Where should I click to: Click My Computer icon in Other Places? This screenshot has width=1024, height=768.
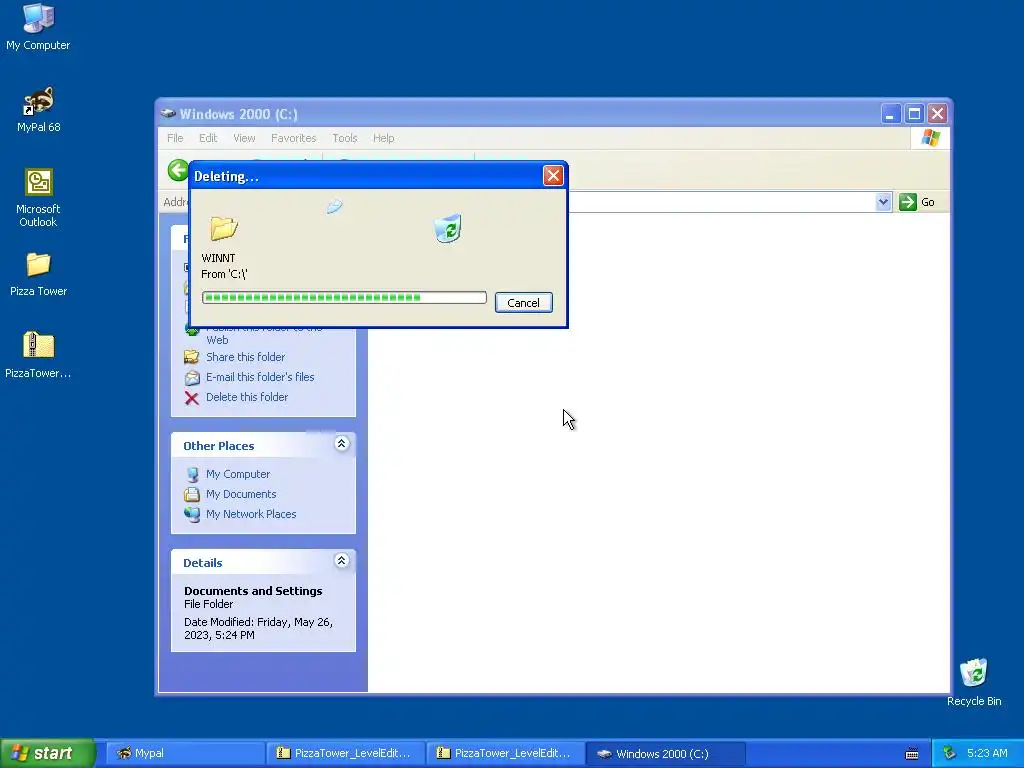click(x=192, y=474)
